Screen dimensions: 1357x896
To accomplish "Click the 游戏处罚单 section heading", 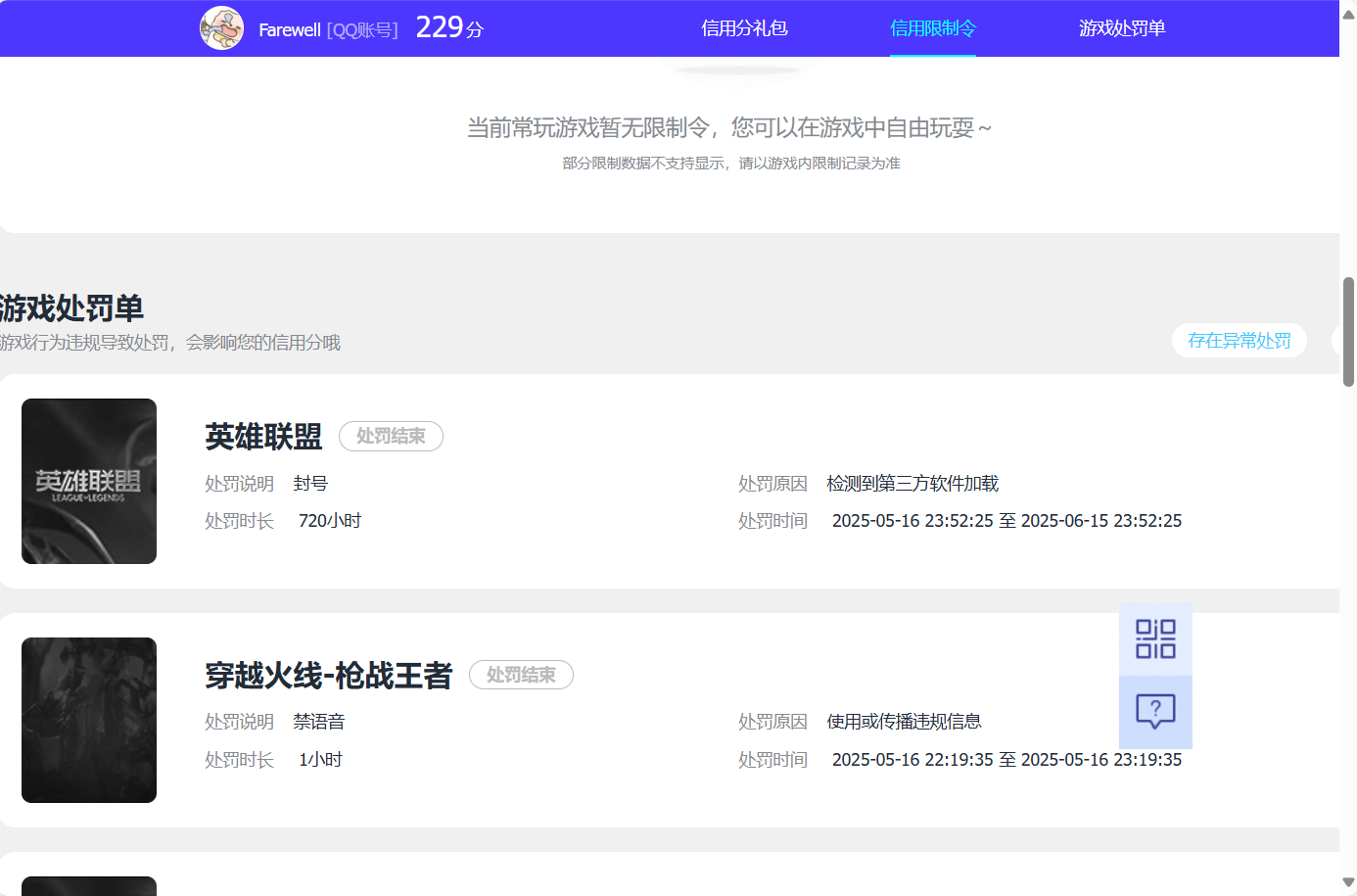I will coord(71,308).
